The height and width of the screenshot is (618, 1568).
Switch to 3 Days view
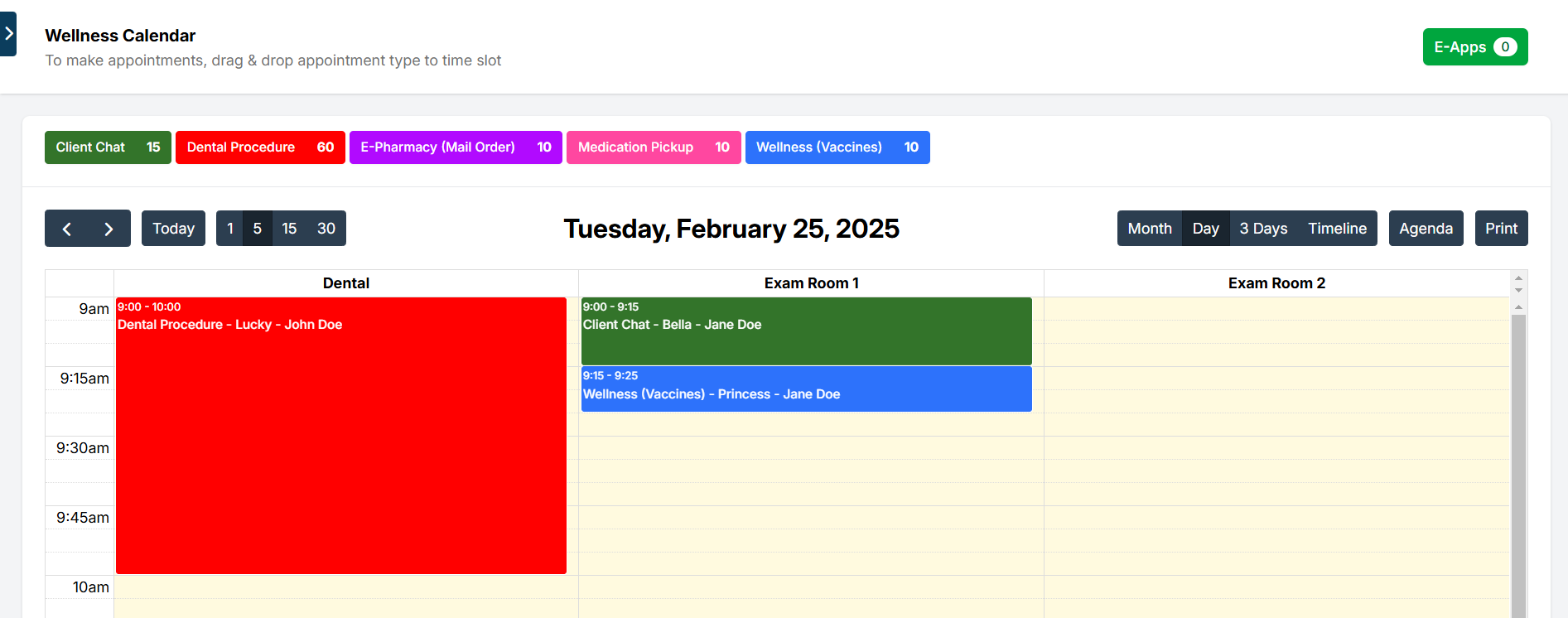click(x=1263, y=229)
